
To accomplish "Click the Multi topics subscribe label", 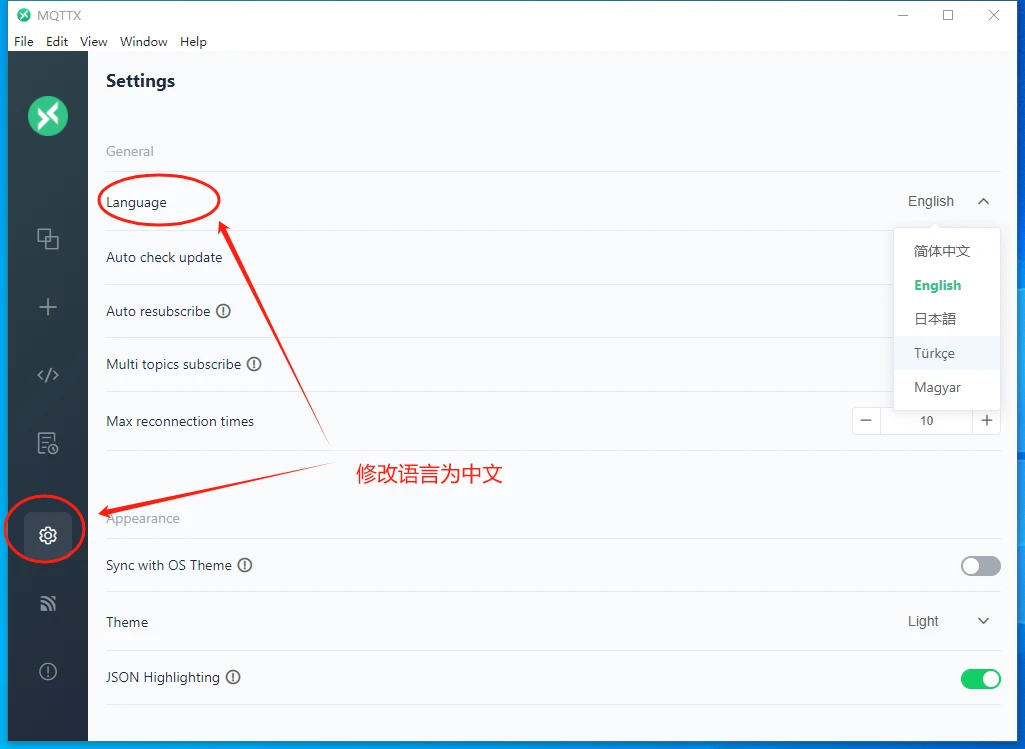I will 173,364.
